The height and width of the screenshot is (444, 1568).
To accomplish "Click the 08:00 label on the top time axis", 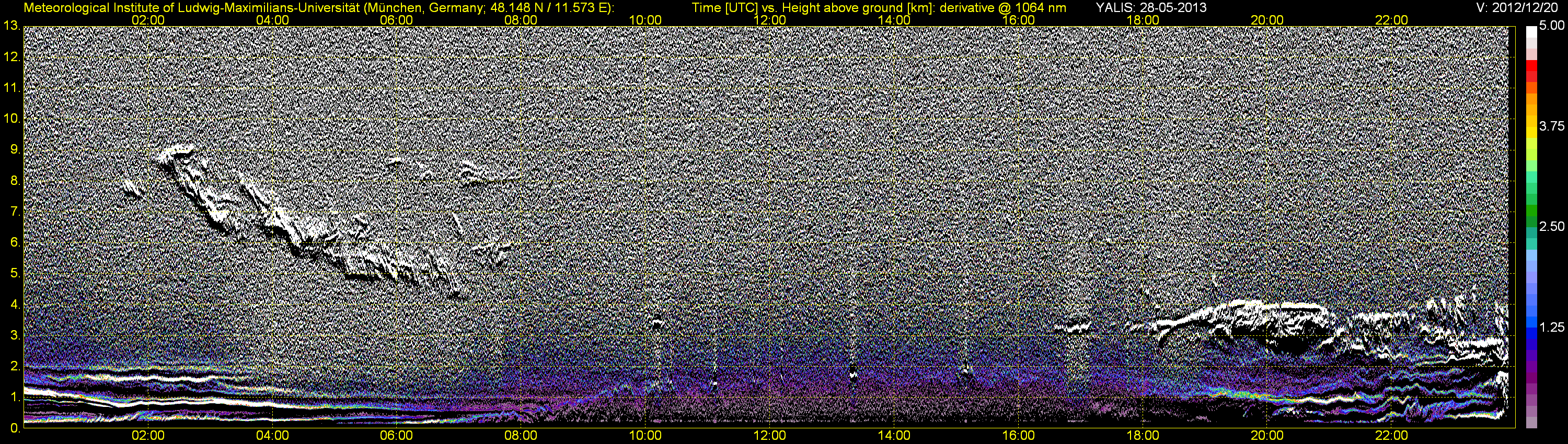I will (521, 20).
